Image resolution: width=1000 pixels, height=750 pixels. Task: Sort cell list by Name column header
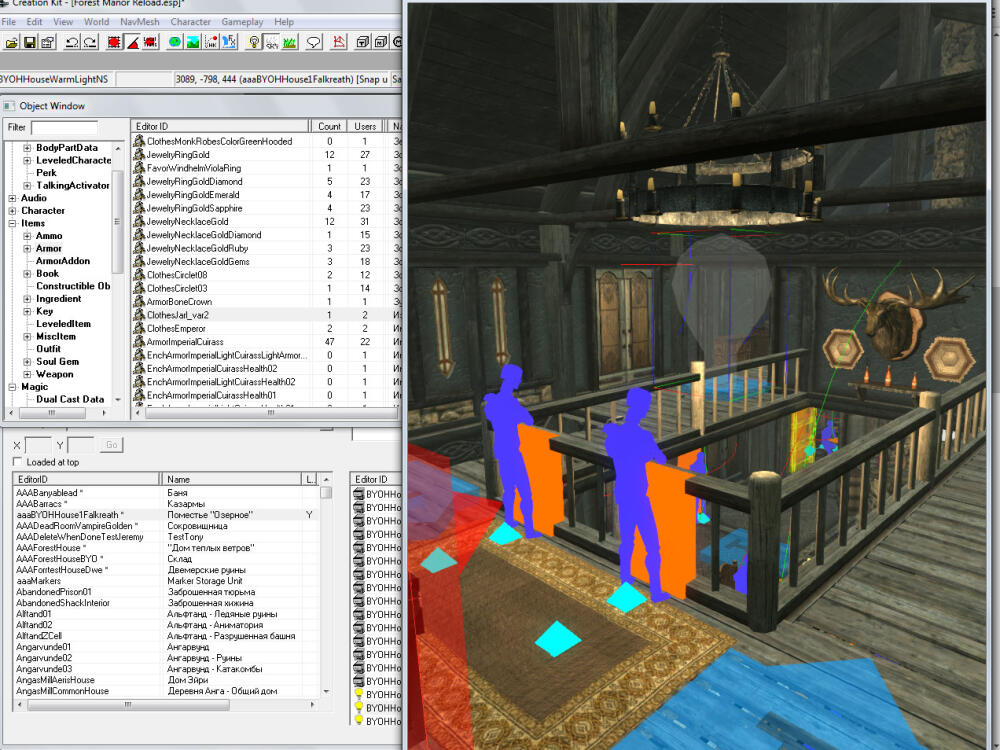tap(231, 479)
